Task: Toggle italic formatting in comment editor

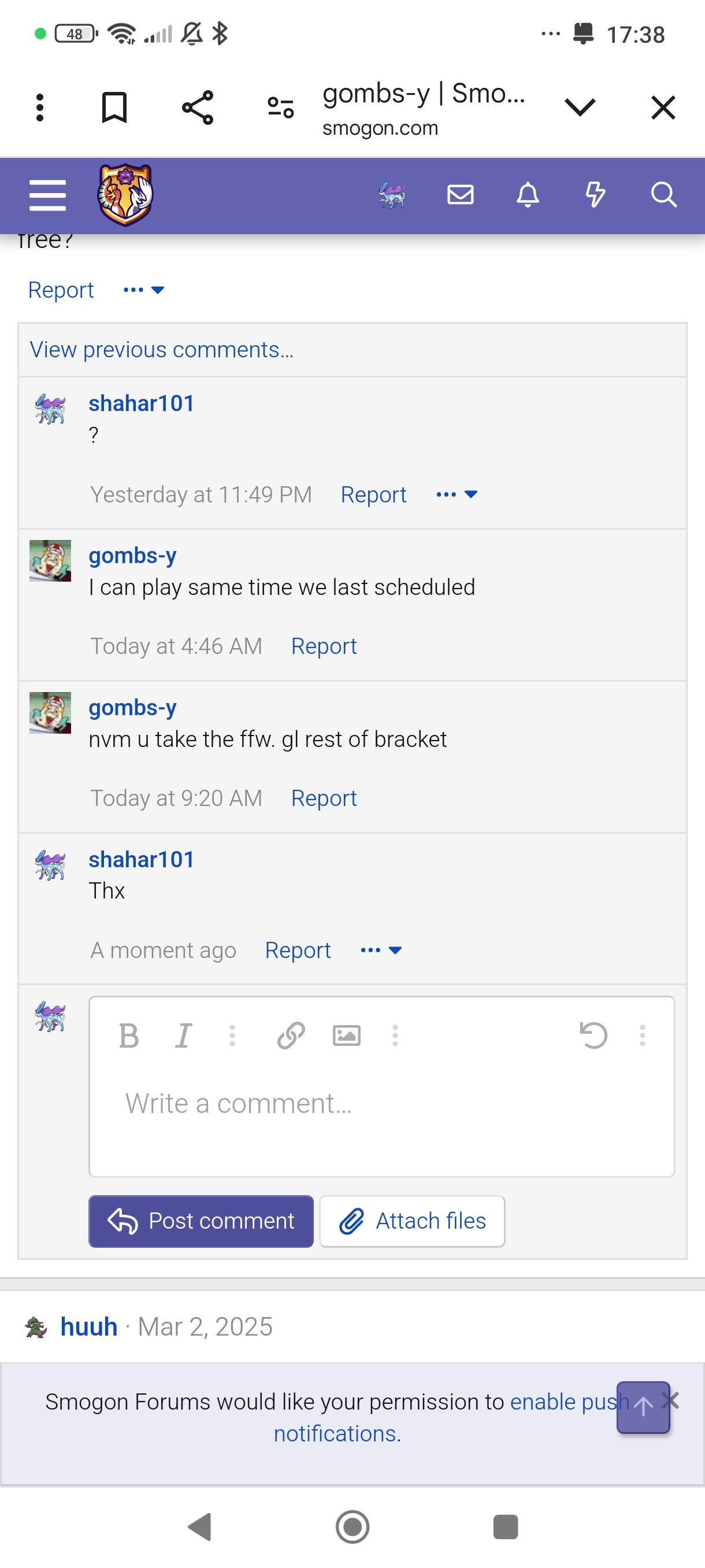Action: click(183, 1035)
